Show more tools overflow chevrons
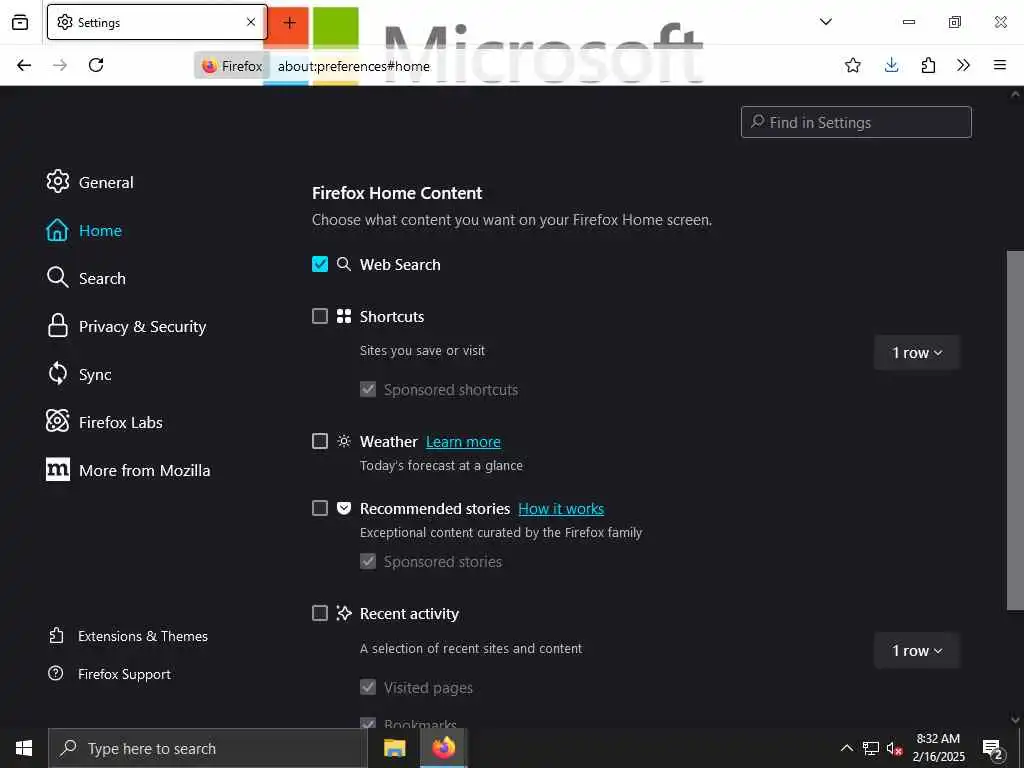The image size is (1024, 768). pos(963,65)
